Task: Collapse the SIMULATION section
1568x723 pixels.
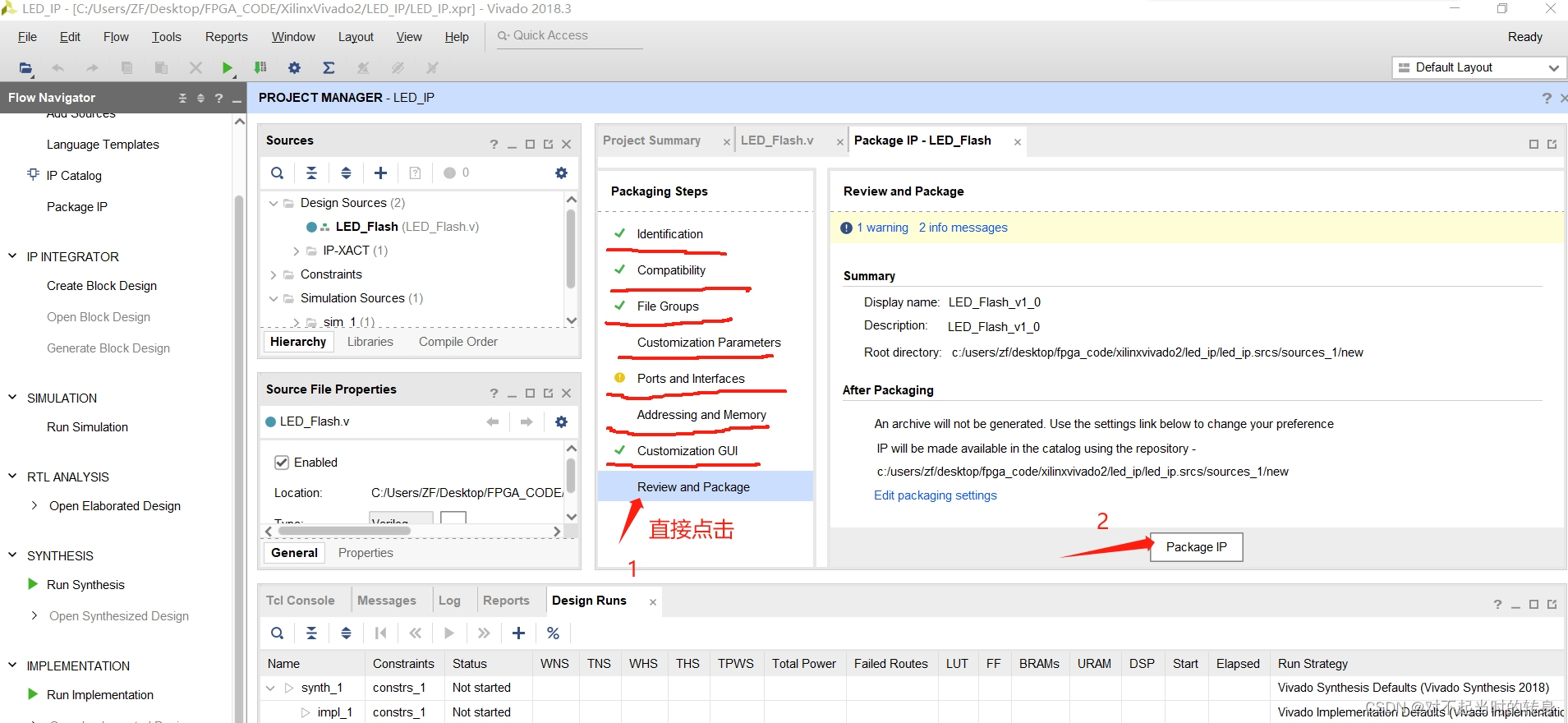Action: [12, 398]
